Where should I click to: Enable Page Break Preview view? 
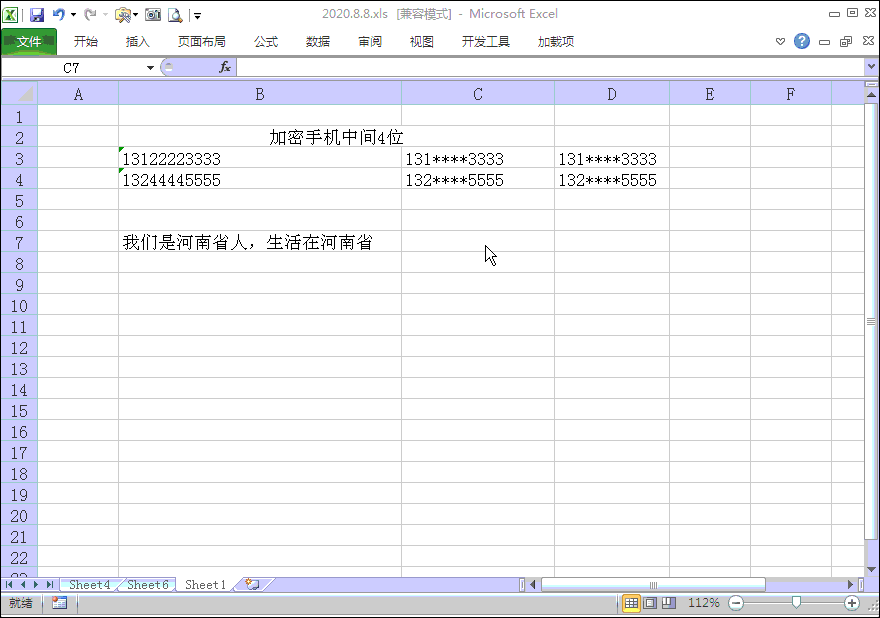(671, 603)
